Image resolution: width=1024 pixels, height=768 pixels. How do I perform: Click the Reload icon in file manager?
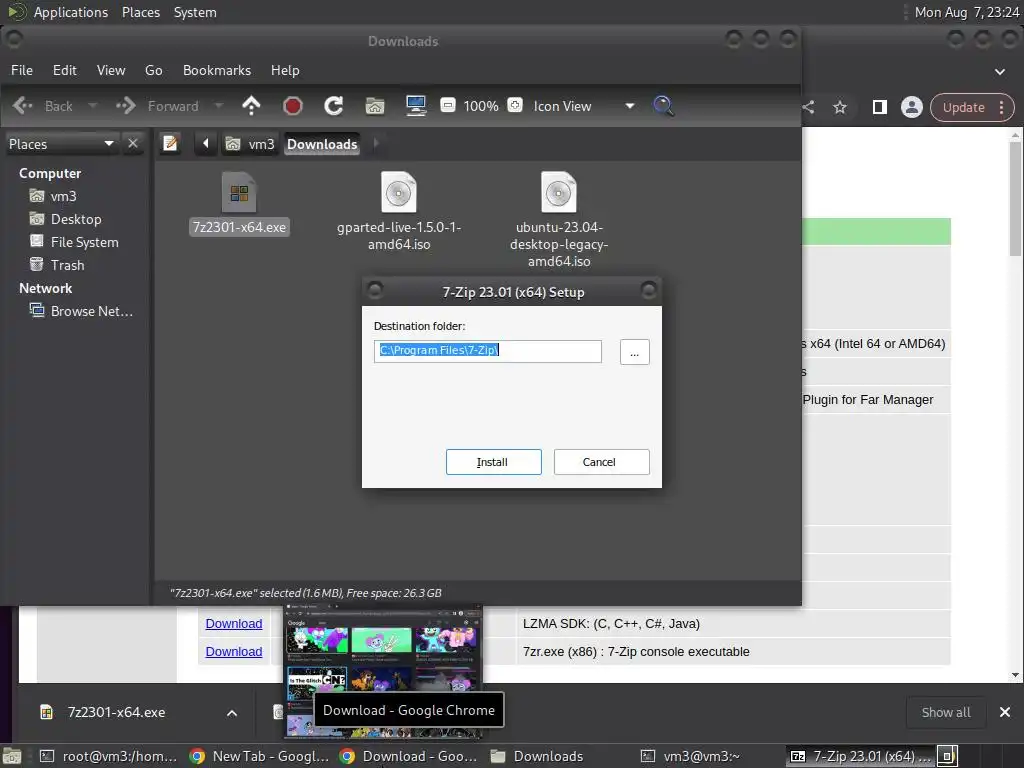click(334, 106)
